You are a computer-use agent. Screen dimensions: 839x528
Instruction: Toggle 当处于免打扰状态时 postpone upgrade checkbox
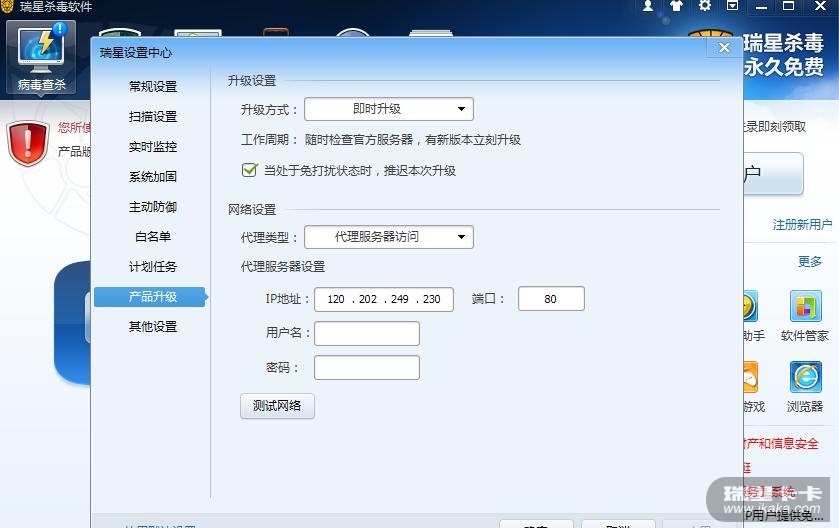pyautogui.click(x=249, y=170)
